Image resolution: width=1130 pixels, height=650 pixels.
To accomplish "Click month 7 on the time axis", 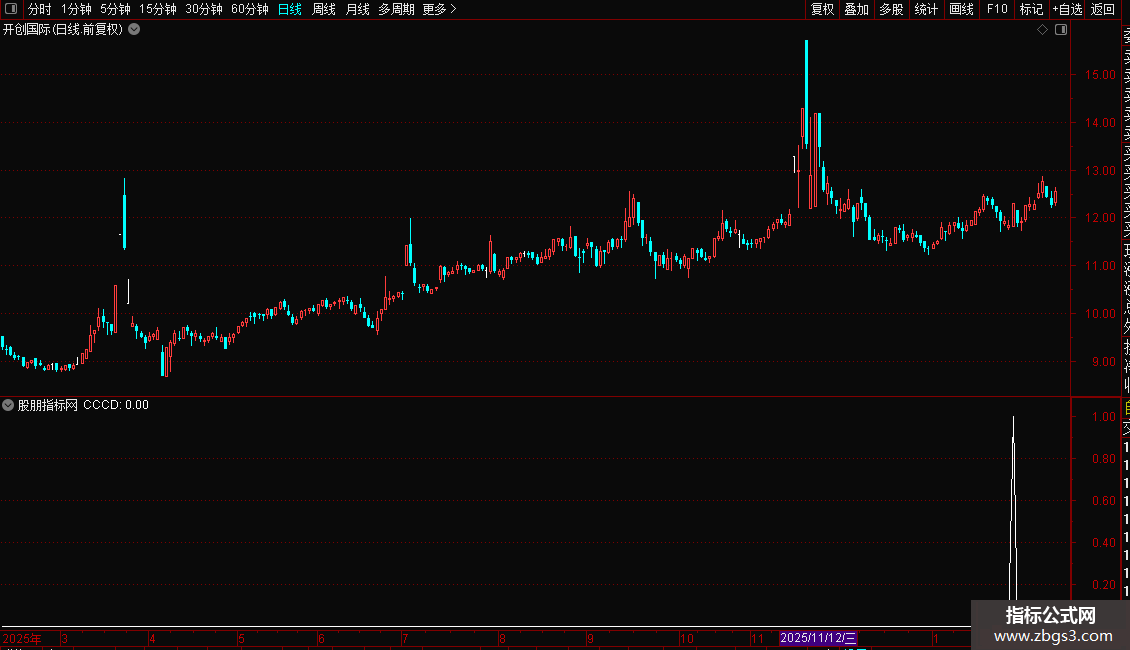I will point(405,638).
